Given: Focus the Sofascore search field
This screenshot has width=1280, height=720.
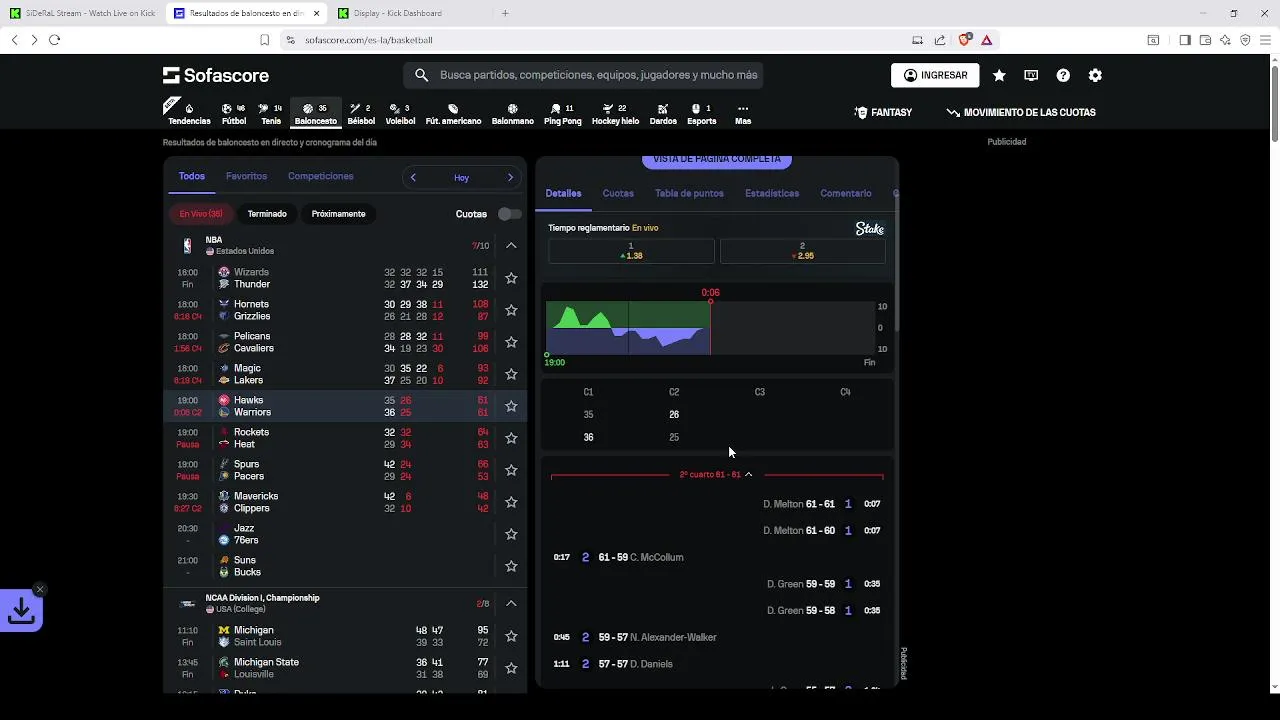Looking at the screenshot, I should [x=583, y=75].
